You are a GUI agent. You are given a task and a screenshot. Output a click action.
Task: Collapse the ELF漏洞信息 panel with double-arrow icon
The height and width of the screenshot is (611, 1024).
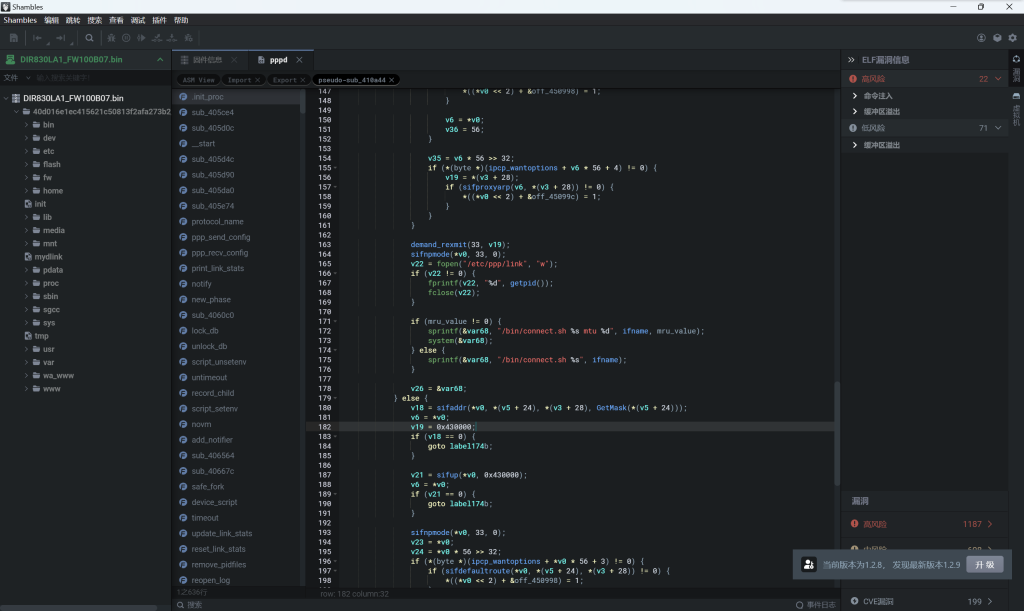point(851,60)
